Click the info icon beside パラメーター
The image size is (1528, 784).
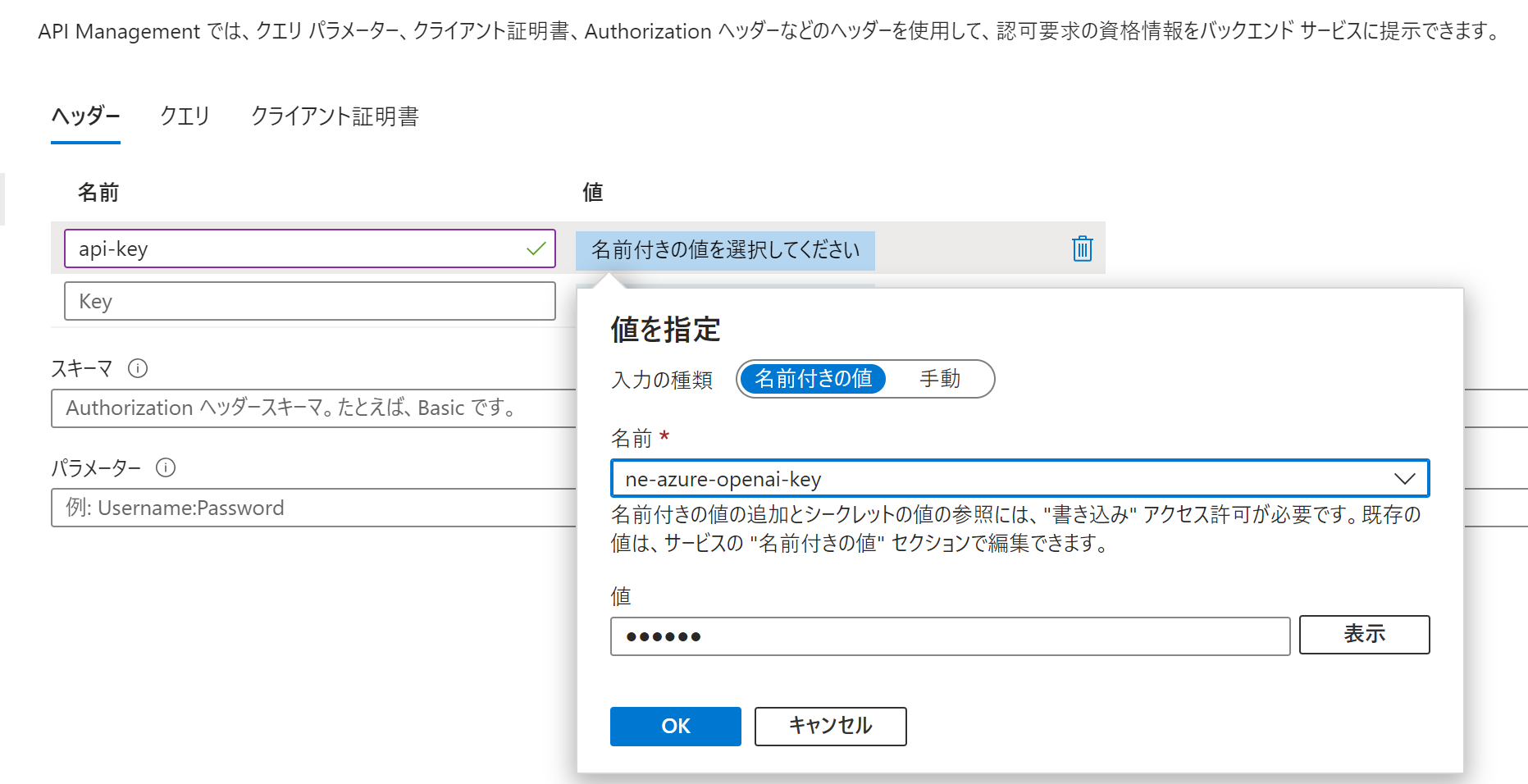166,467
